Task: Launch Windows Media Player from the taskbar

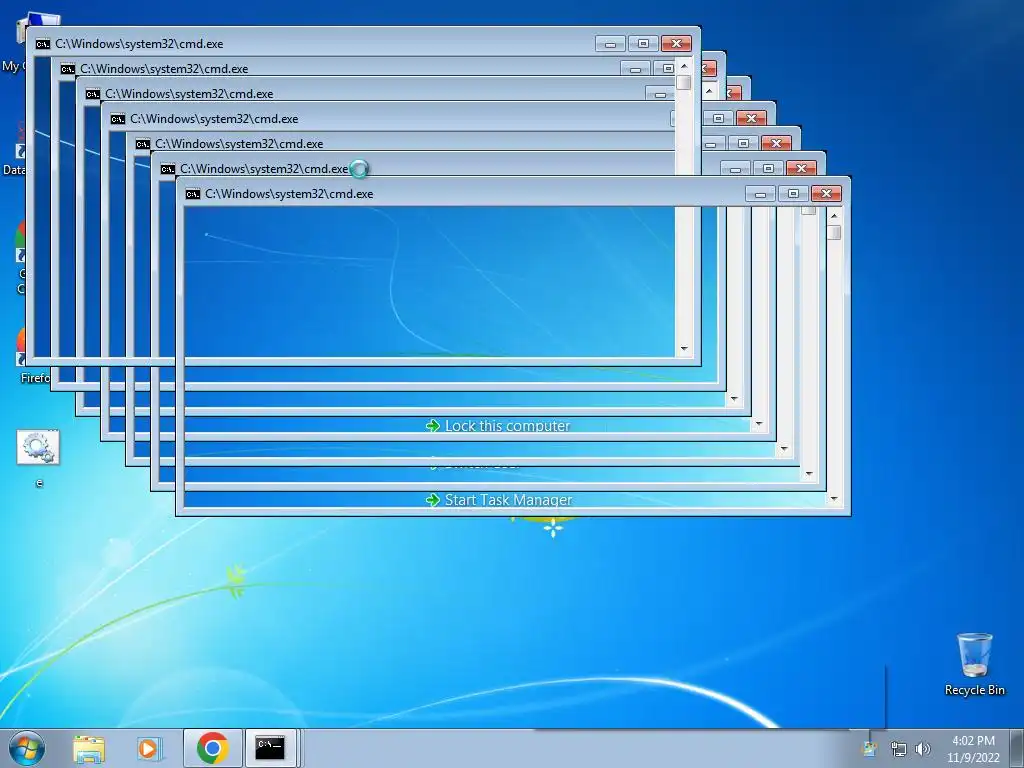Action: 148,748
